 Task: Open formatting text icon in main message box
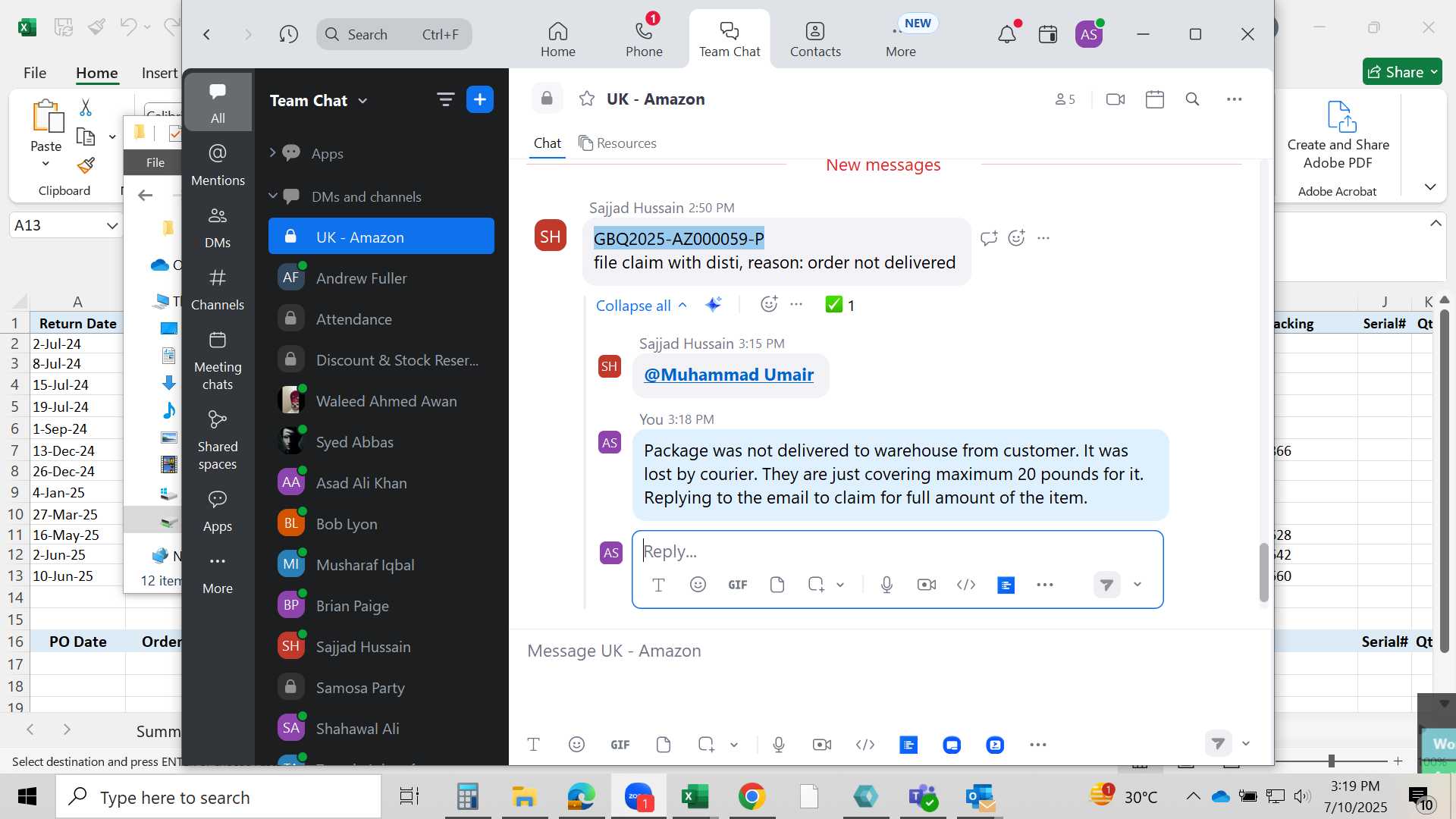pyautogui.click(x=533, y=745)
